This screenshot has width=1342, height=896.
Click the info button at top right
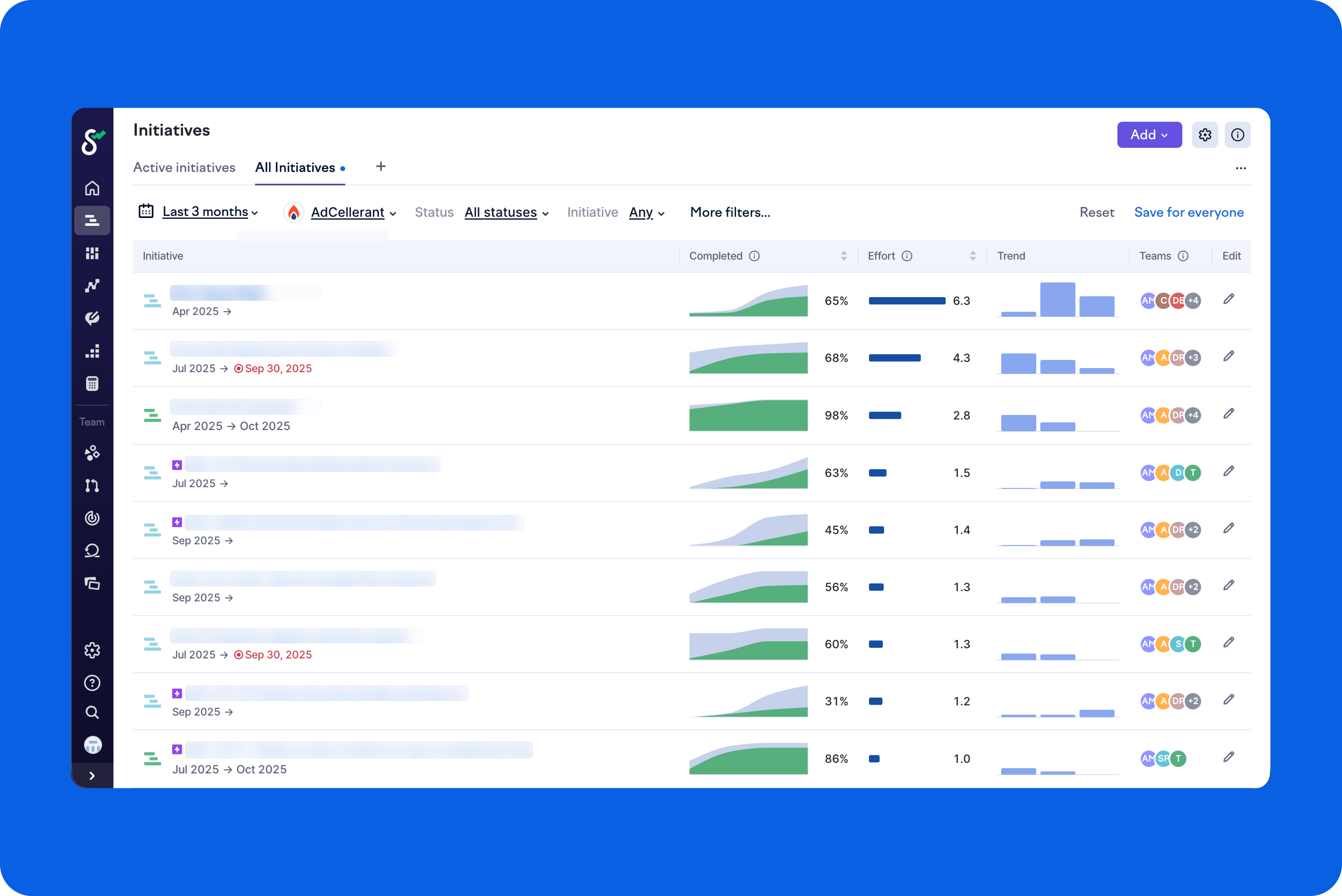tap(1237, 135)
